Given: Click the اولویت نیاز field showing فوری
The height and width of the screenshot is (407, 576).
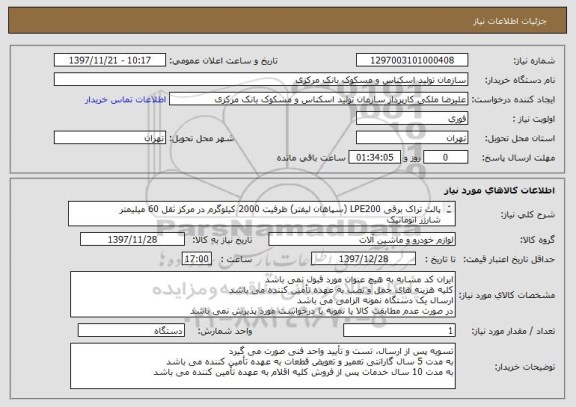Looking at the screenshot, I should (412, 119).
